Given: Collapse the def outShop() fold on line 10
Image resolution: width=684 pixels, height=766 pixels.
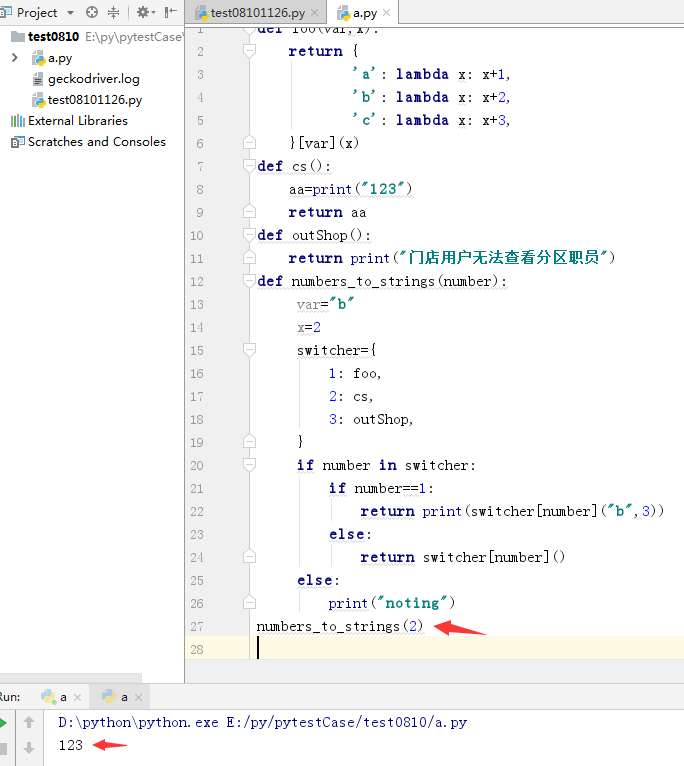Looking at the screenshot, I should [x=249, y=234].
